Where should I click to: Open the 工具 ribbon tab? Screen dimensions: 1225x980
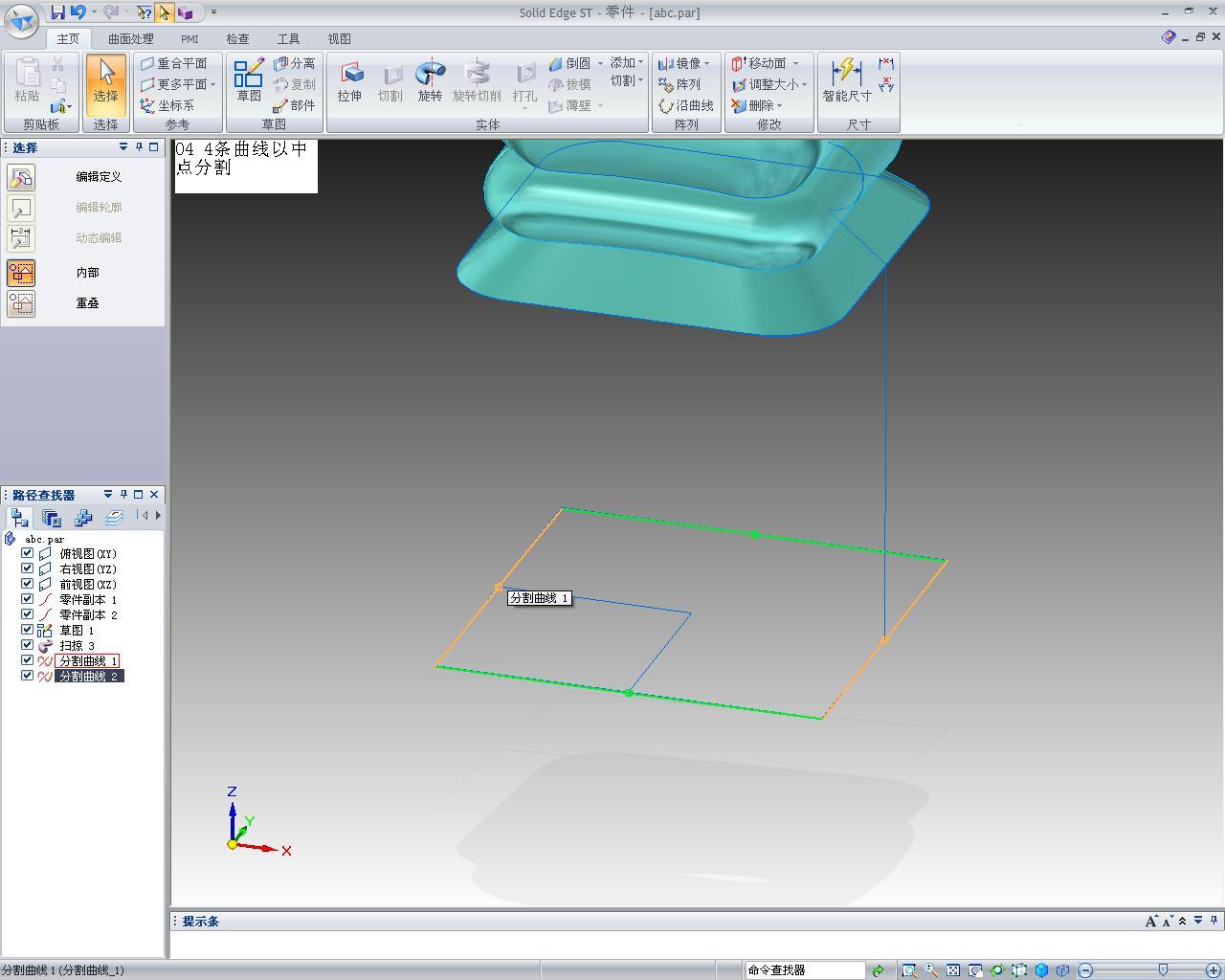click(x=288, y=39)
